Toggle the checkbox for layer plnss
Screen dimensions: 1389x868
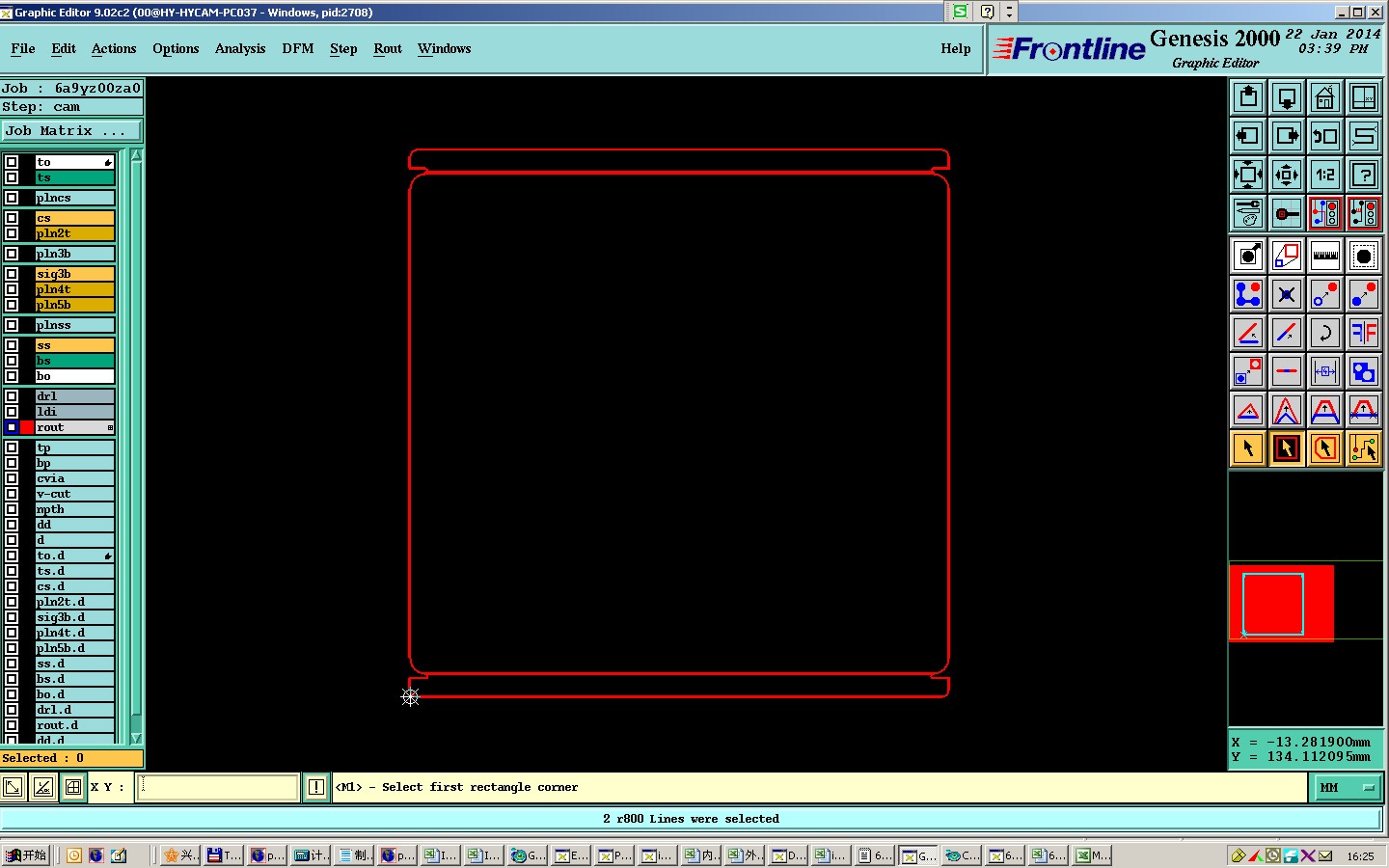pos(12,325)
